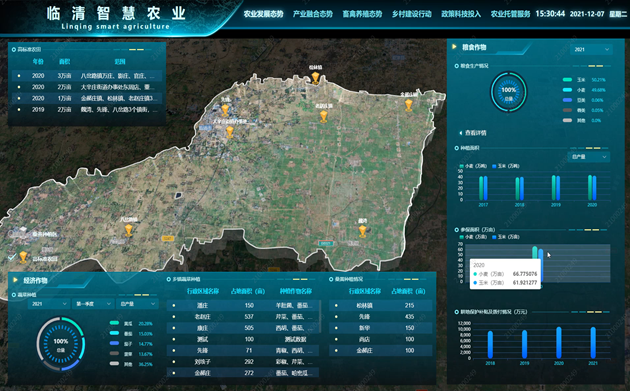Switch to the 农业发展态势 tab

[x=263, y=14]
